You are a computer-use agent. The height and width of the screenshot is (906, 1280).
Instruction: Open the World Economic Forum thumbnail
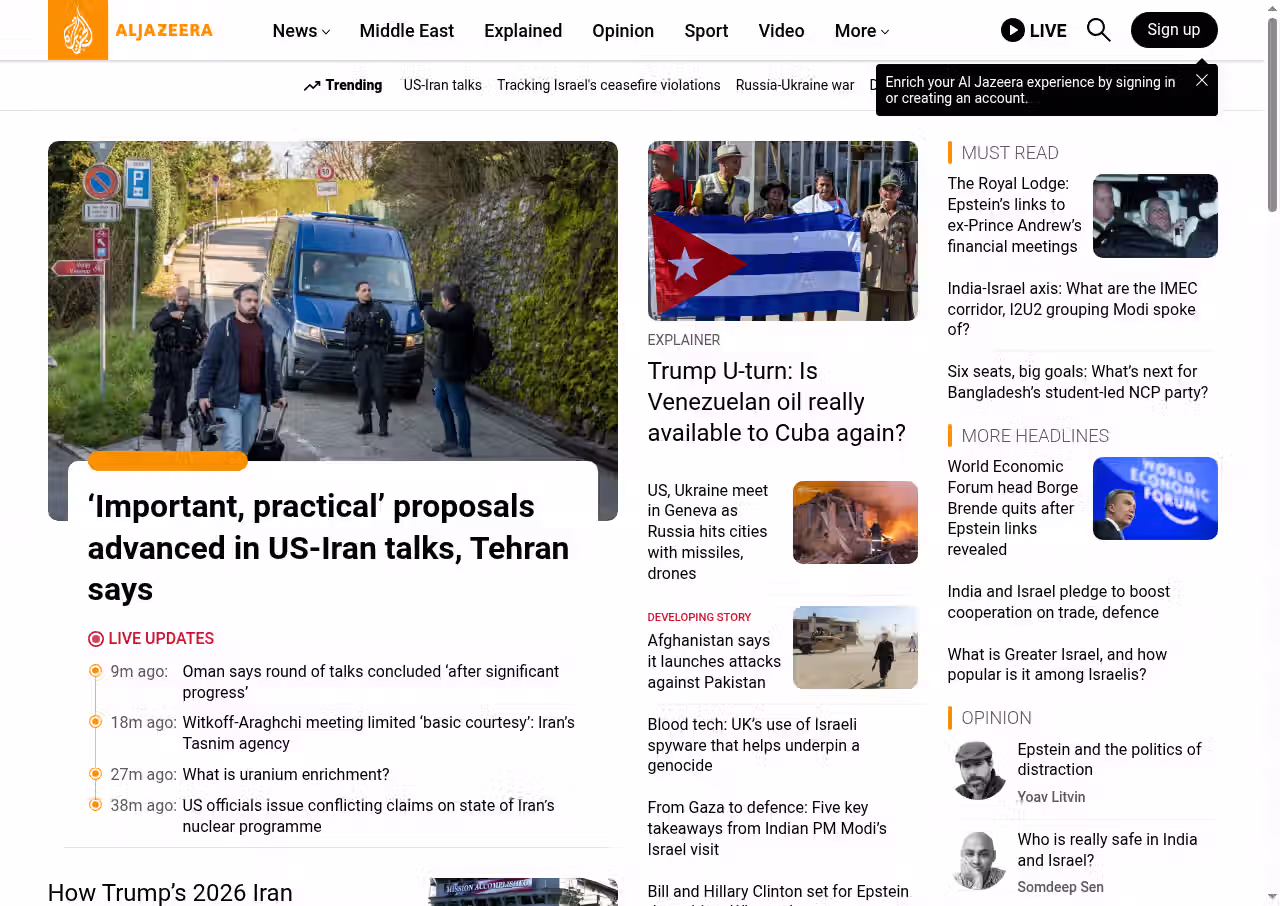click(1154, 498)
